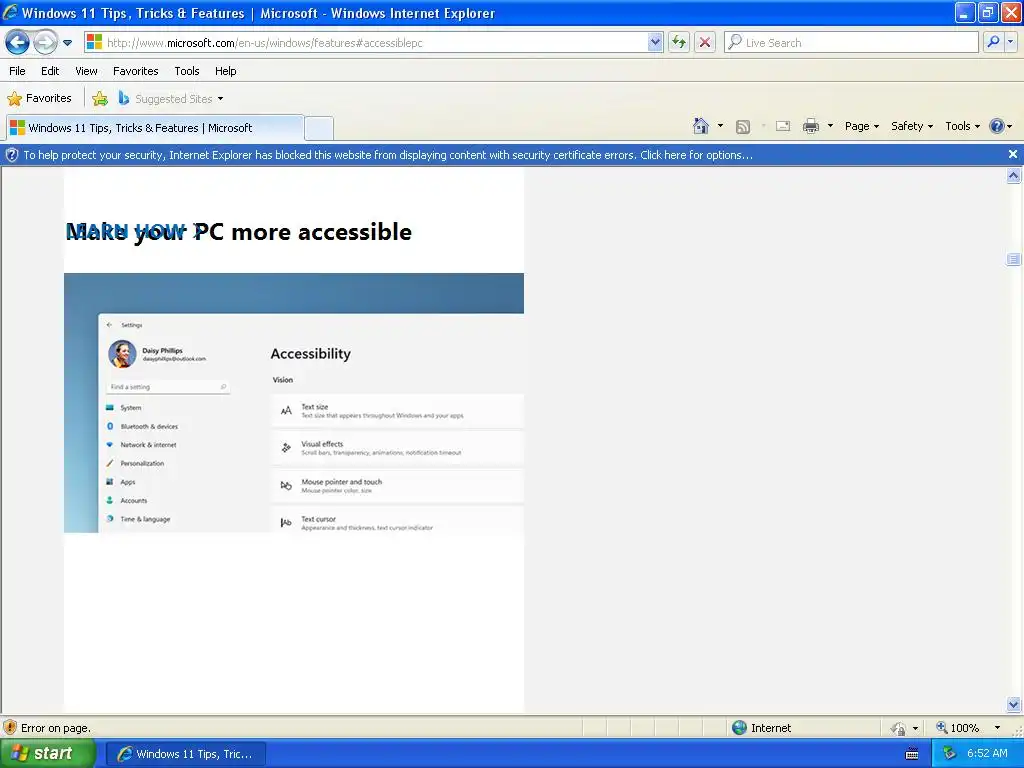Open the recent pages dropdown arrow
The width and height of the screenshot is (1024, 768).
pos(67,43)
